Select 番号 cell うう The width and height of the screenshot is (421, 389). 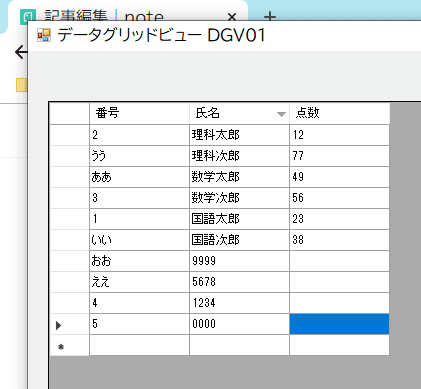139,156
